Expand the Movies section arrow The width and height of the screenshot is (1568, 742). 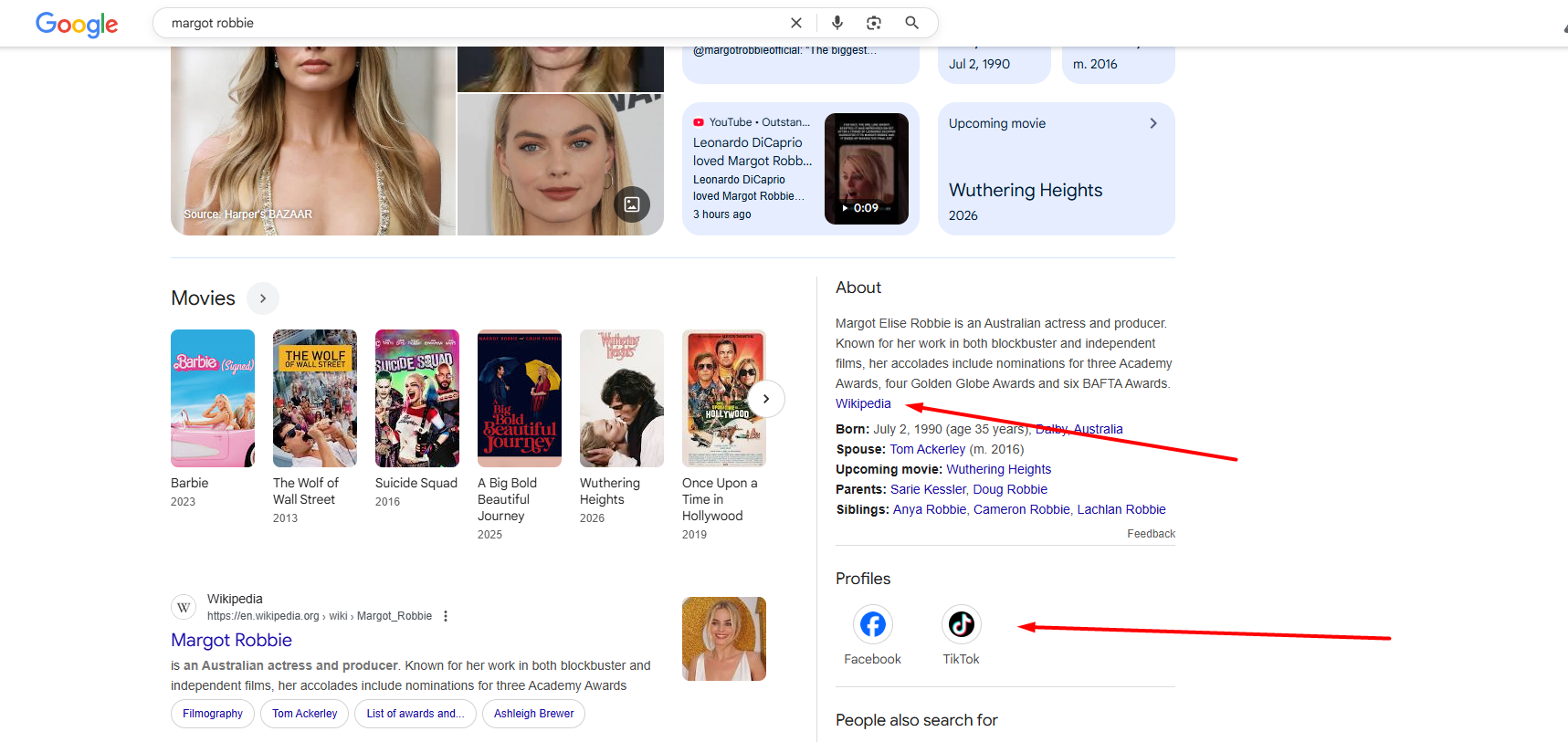point(263,298)
